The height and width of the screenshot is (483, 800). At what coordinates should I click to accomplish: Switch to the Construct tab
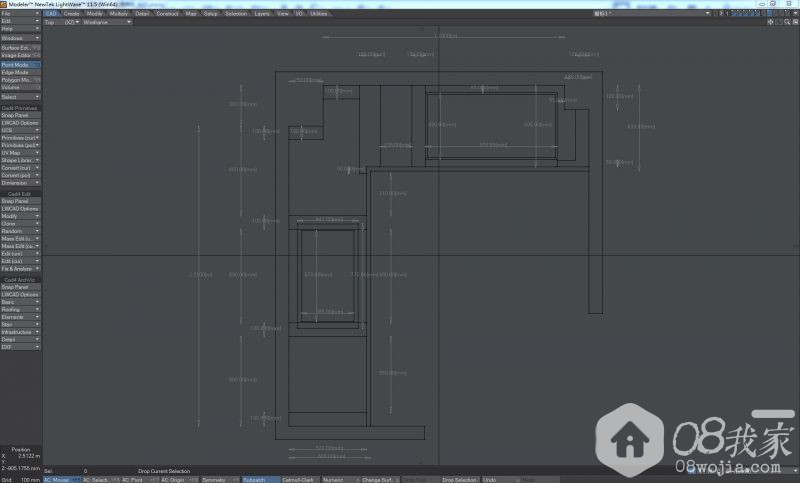coord(167,13)
